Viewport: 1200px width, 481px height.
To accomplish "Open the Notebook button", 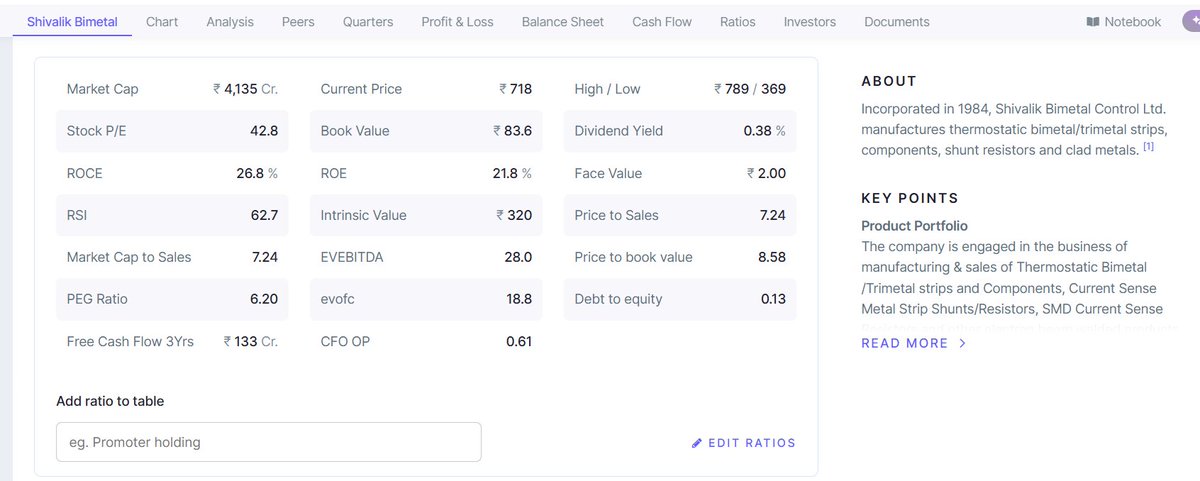I will click(1124, 22).
